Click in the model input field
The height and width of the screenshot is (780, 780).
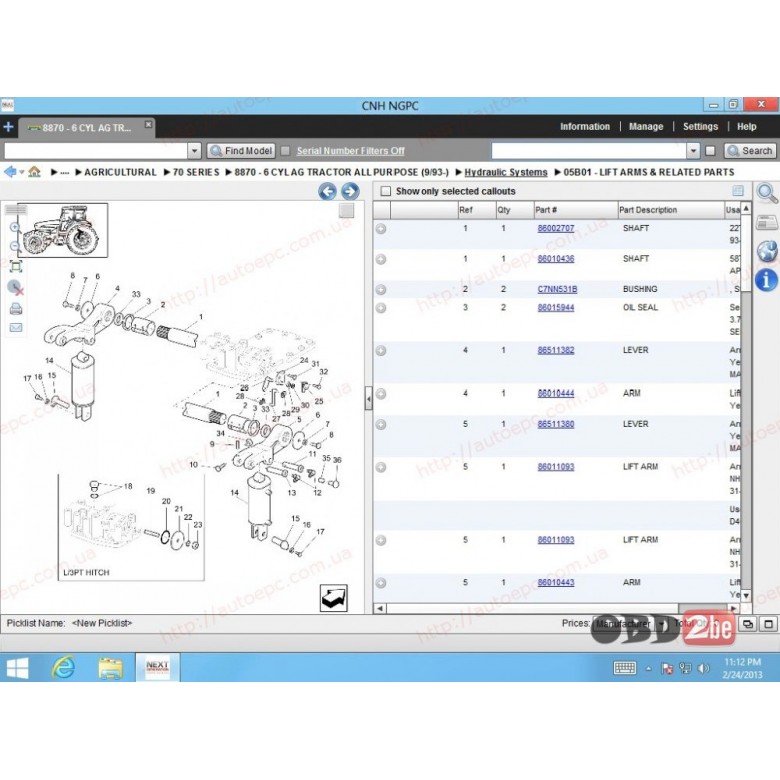click(96, 151)
